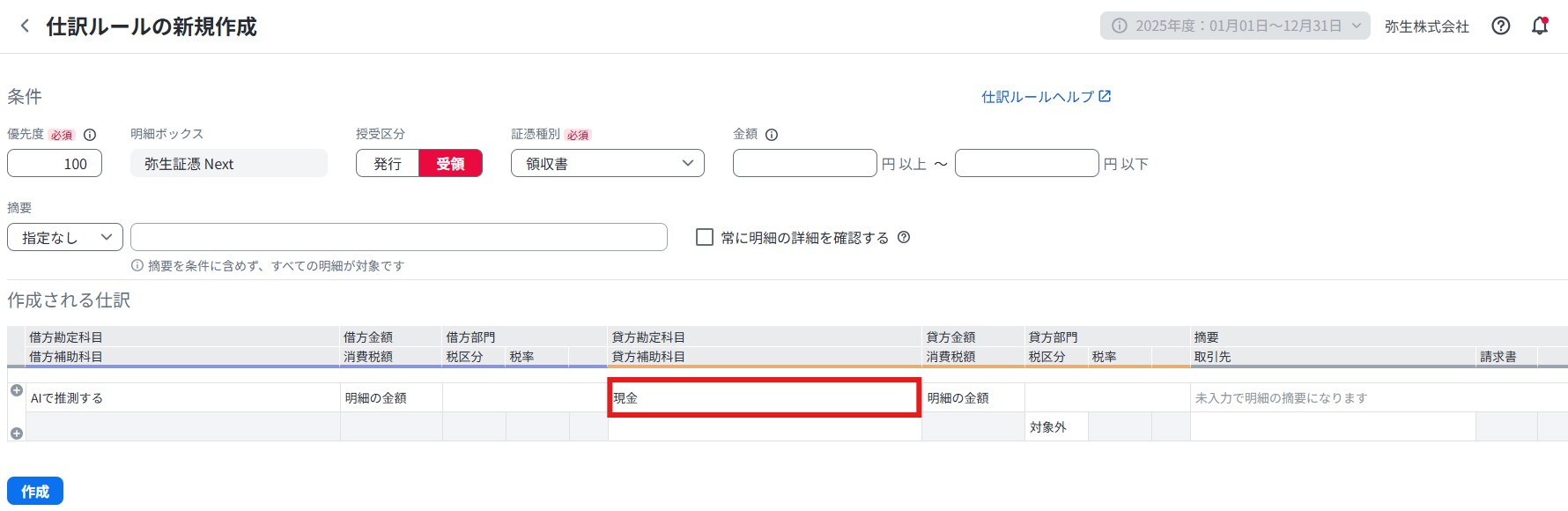Image resolution: width=1568 pixels, height=511 pixels.
Task: Open the 摘要 指定なし dropdown
Action: 65,237
